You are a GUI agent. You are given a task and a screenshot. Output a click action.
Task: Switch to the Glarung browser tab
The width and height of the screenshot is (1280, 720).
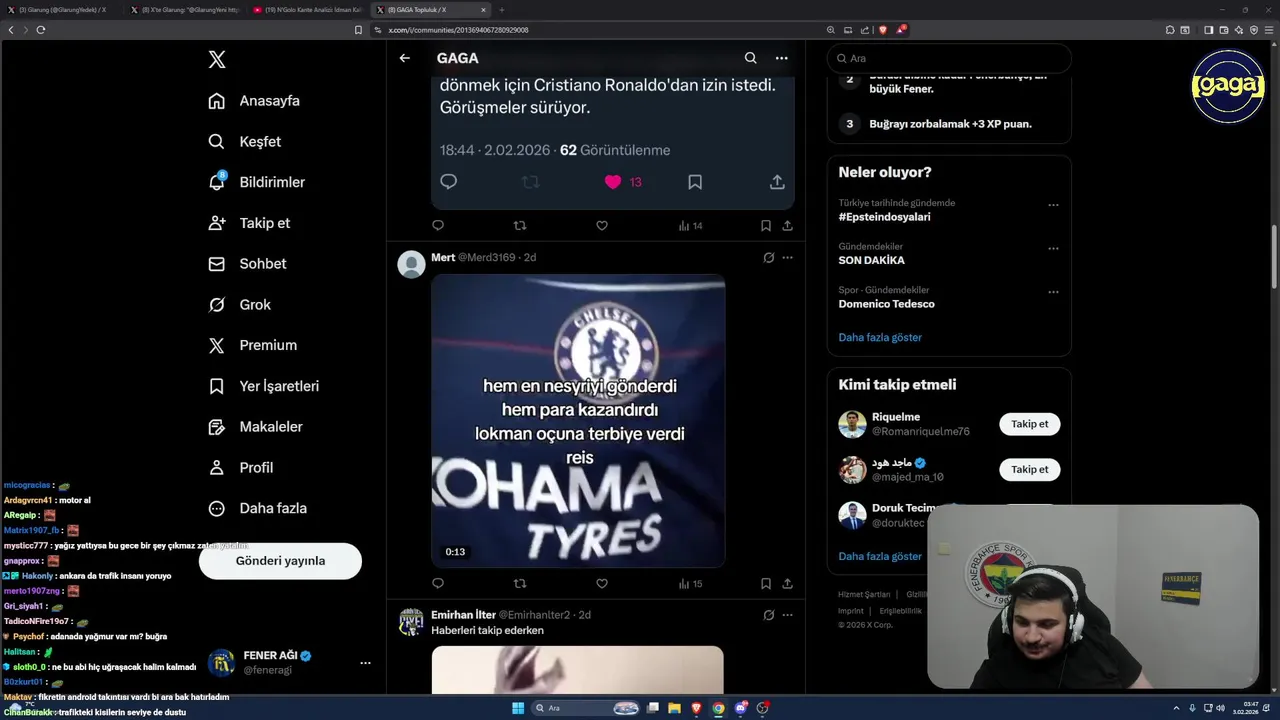[x=63, y=10]
